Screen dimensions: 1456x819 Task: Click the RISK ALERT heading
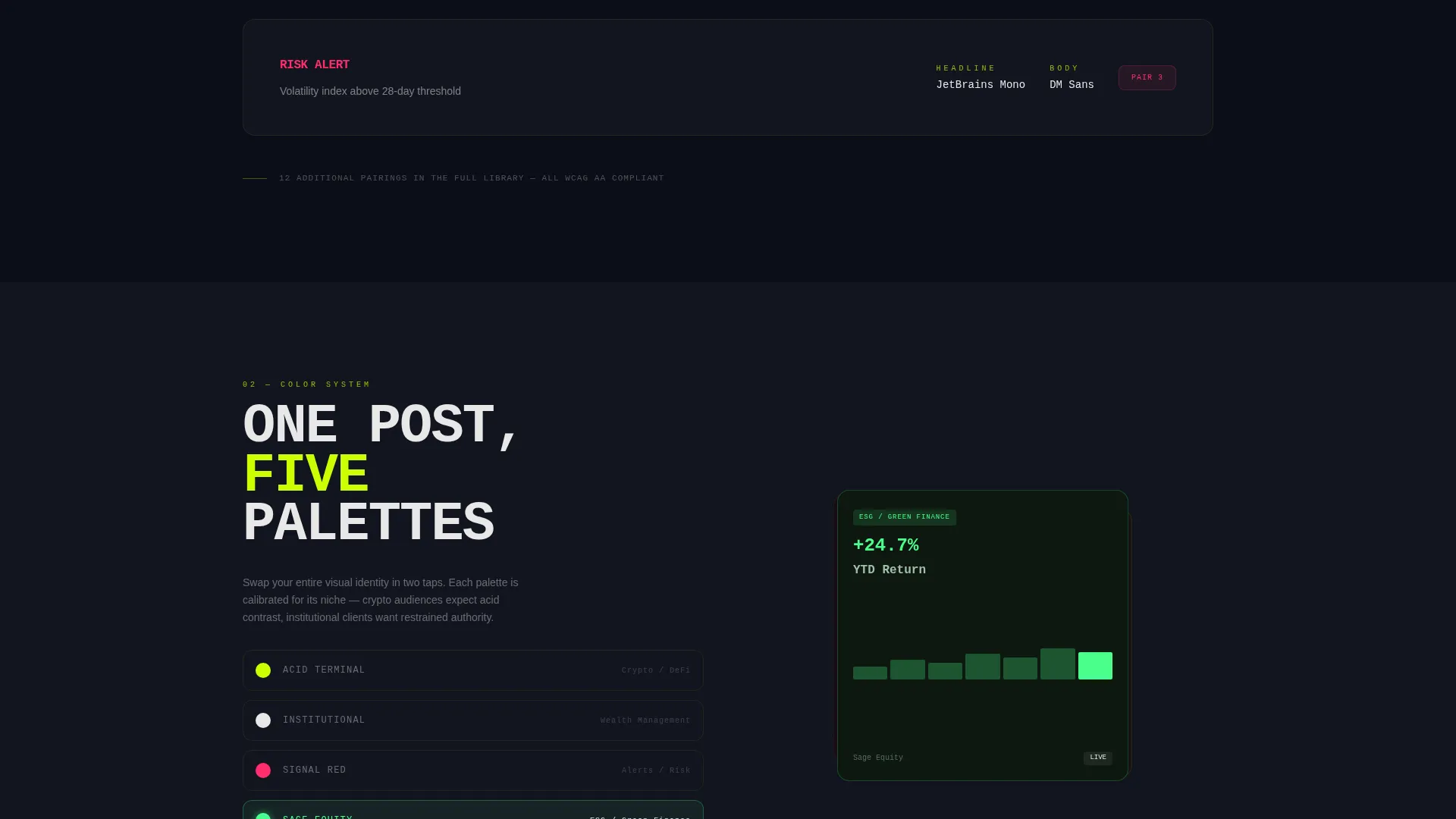click(x=315, y=65)
